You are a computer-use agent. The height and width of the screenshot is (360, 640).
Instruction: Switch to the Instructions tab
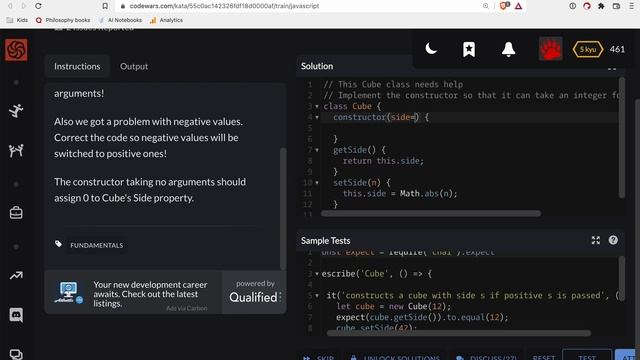tap(77, 66)
